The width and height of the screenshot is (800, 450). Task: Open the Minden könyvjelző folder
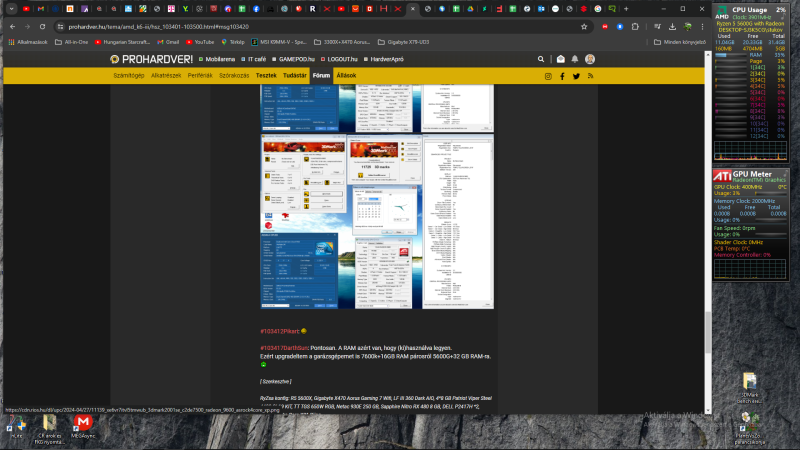click(x=680, y=42)
